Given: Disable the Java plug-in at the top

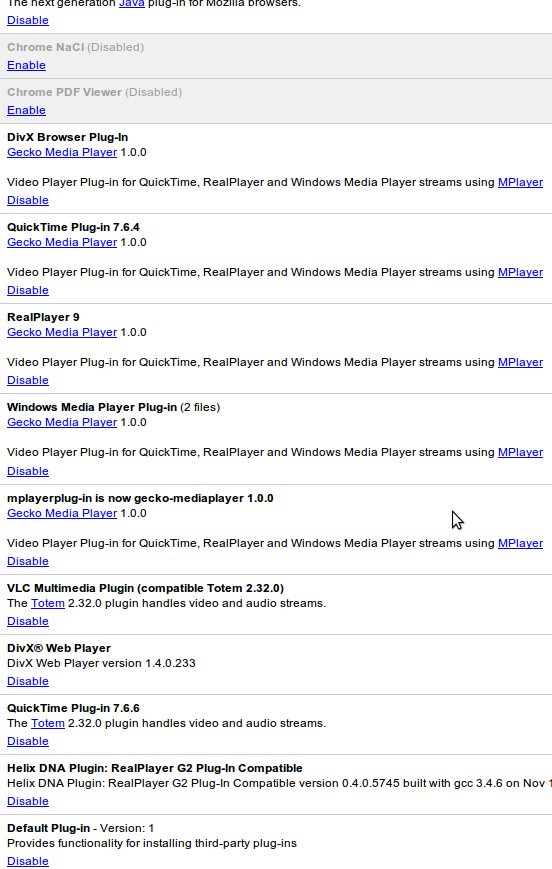Looking at the screenshot, I should pyautogui.click(x=28, y=21).
